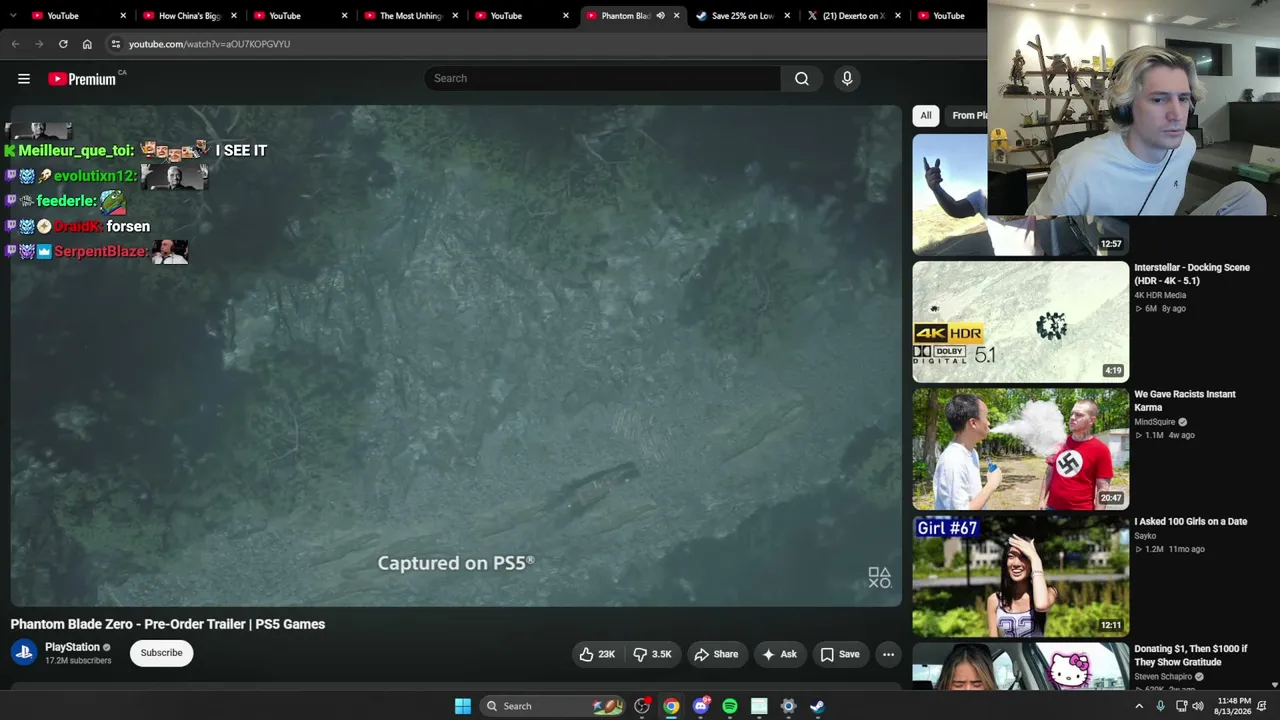This screenshot has height=720, width=1280.
Task: View site information next to the URL
Action: 116,44
